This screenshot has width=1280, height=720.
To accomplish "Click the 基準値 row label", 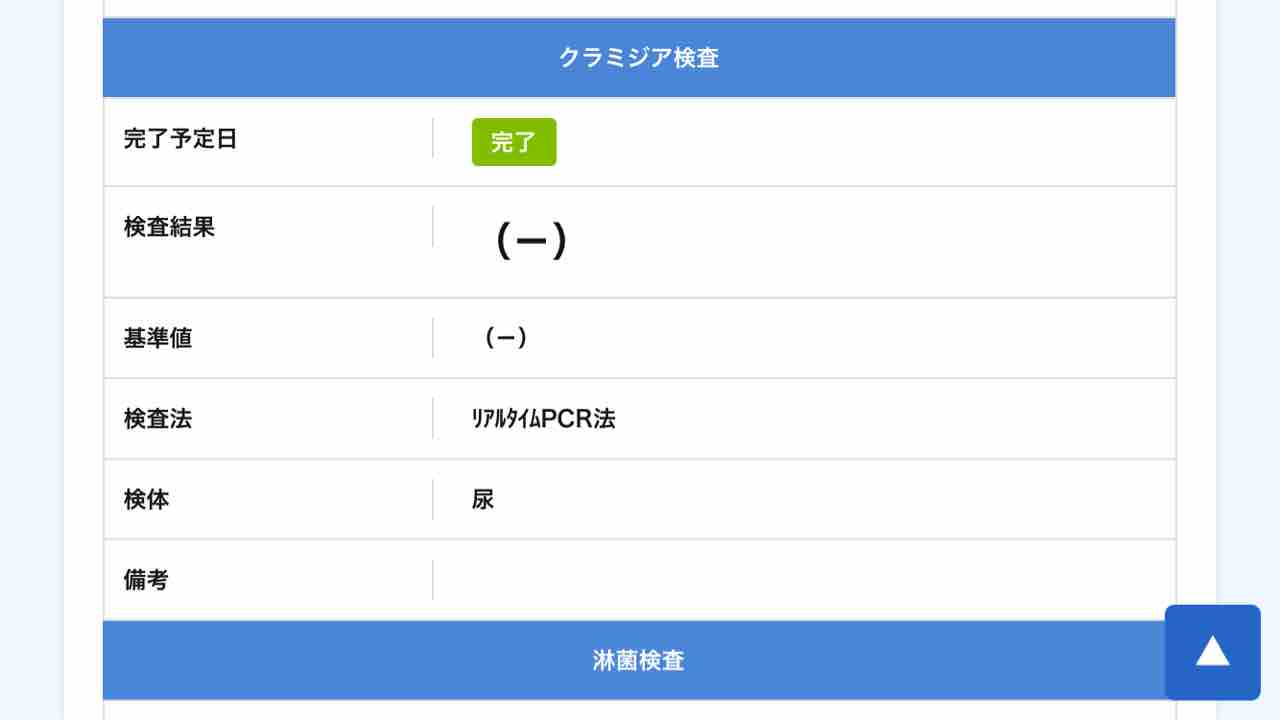I will (158, 338).
